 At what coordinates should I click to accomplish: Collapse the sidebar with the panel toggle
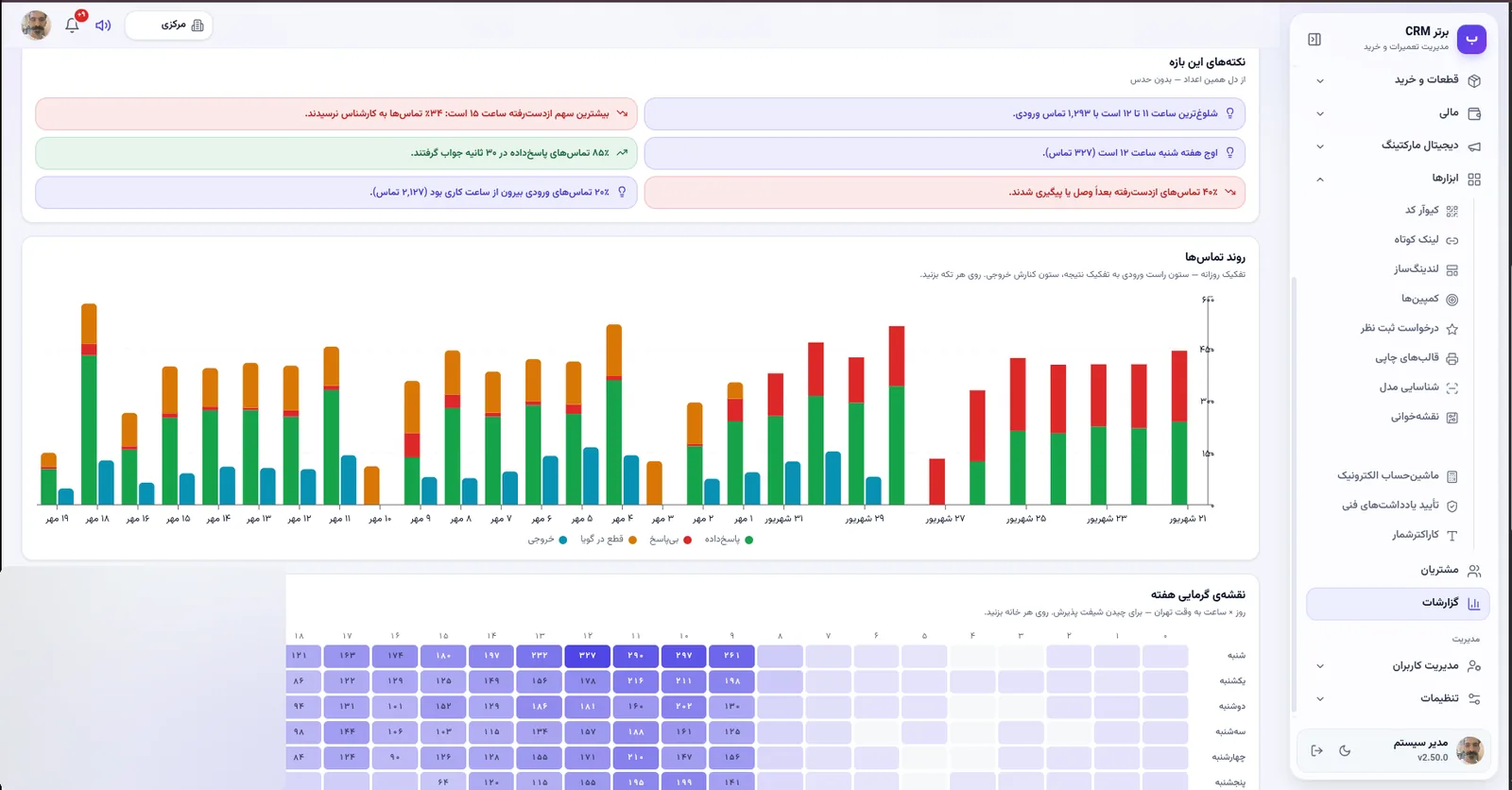1314,39
